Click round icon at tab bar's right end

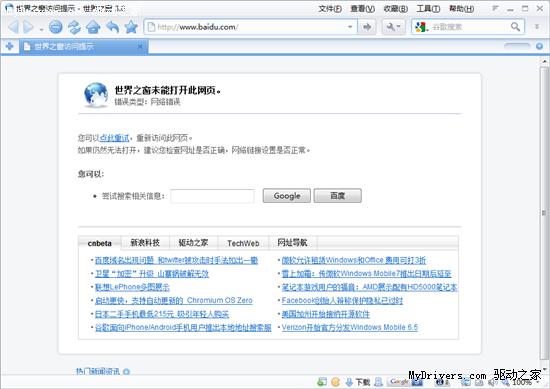click(x=539, y=46)
